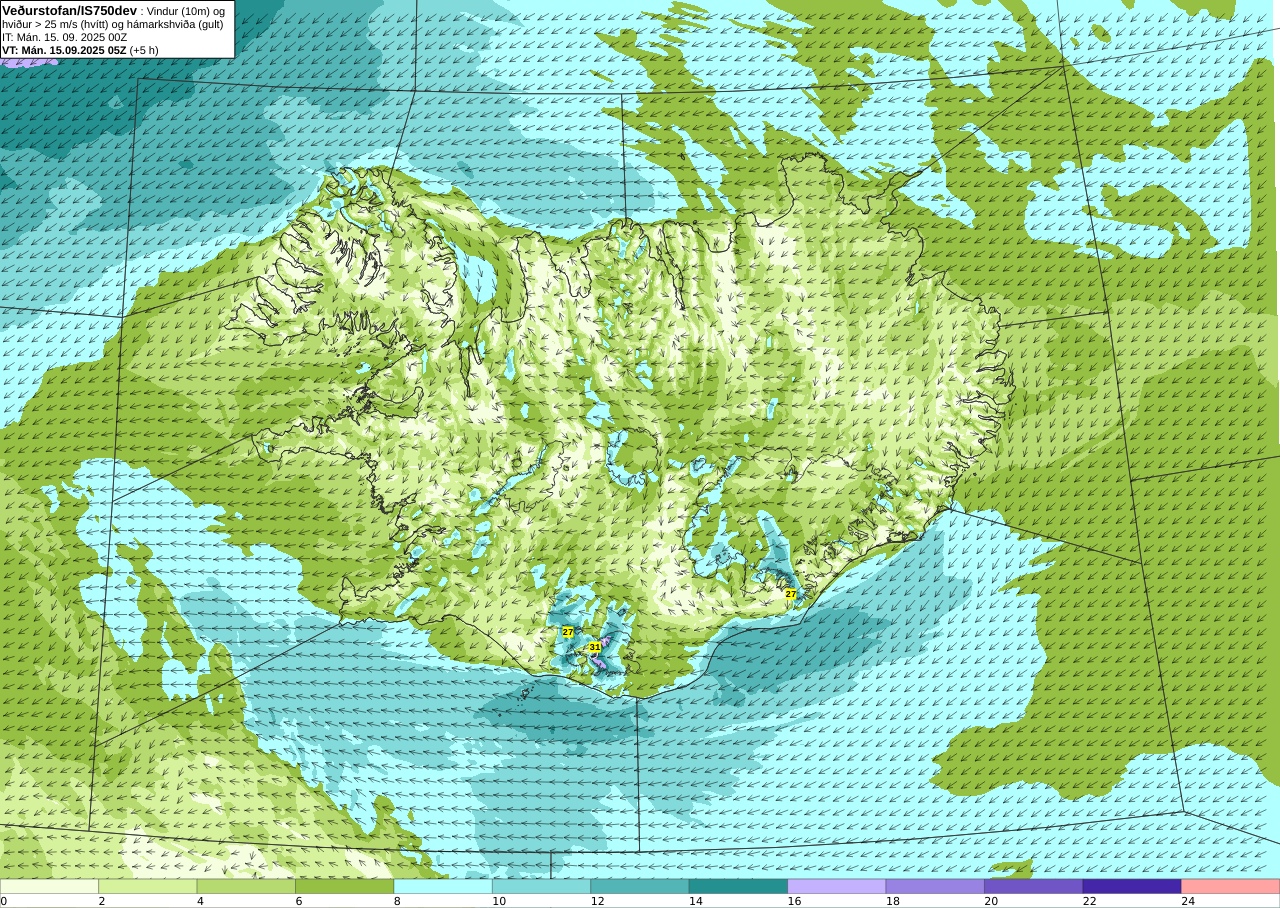Click the 27 gust marker beside the 31 marker

click(568, 632)
